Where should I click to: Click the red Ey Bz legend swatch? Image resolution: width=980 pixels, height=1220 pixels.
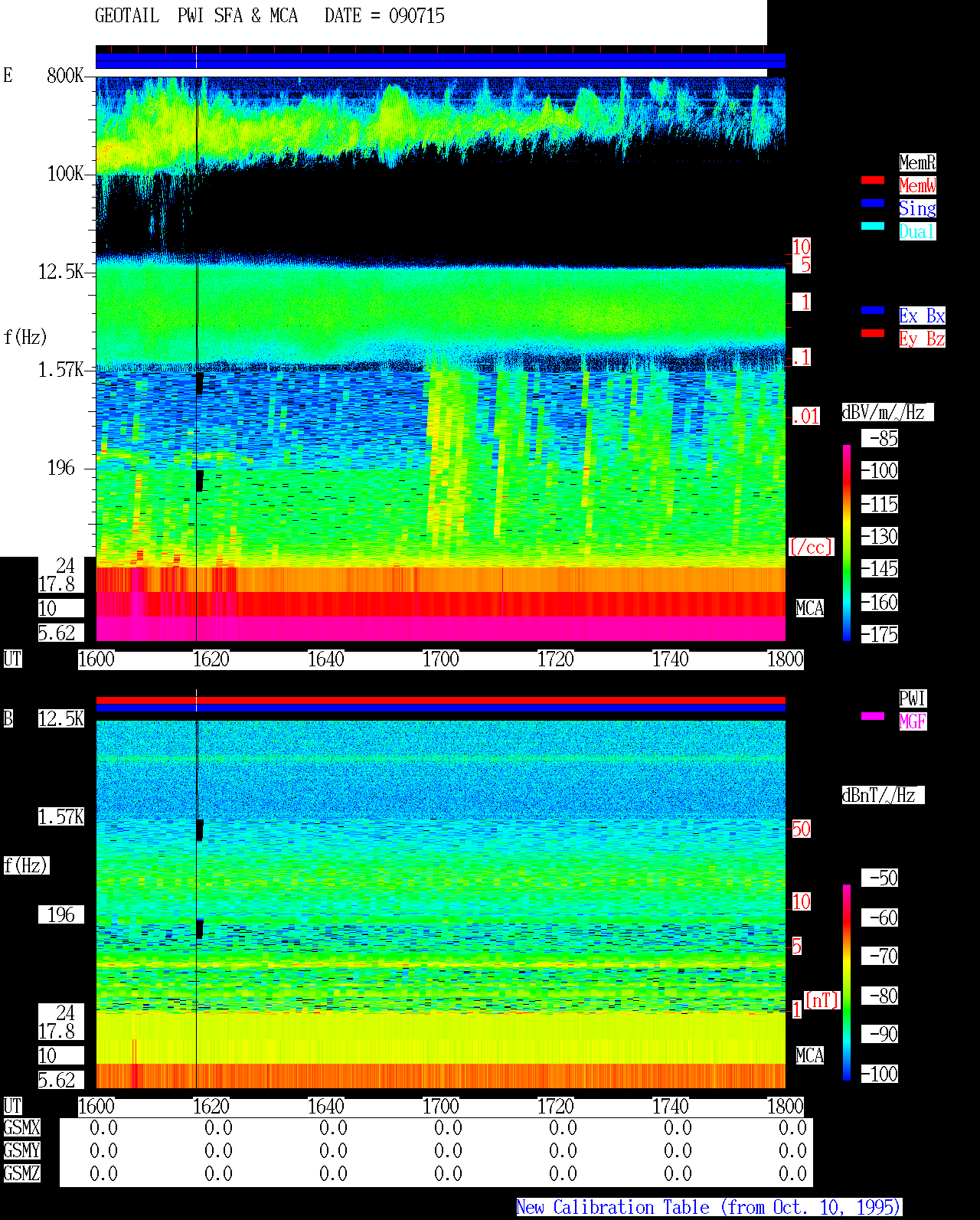point(873,333)
